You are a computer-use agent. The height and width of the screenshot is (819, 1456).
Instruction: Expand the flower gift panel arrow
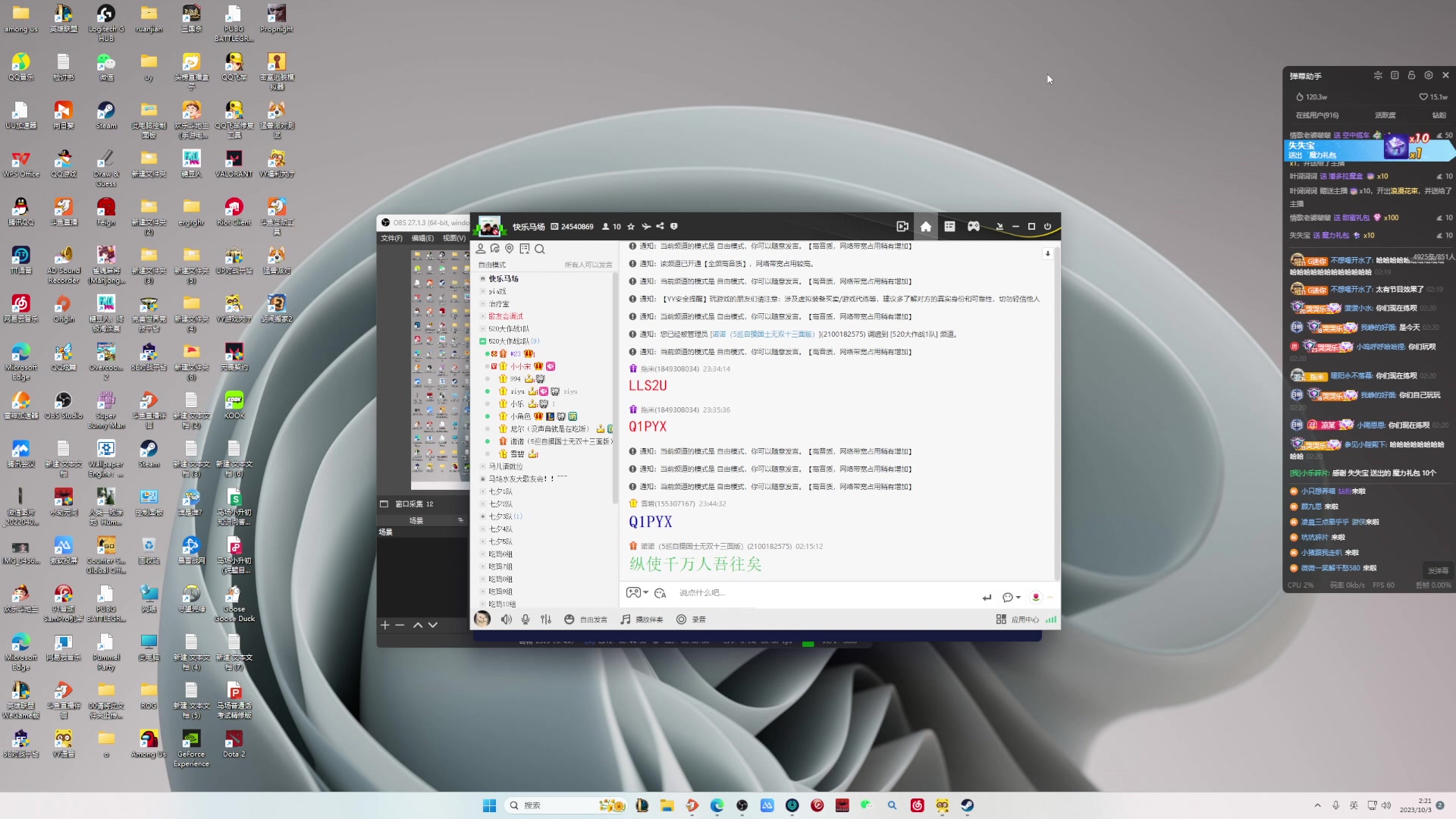point(1050,598)
